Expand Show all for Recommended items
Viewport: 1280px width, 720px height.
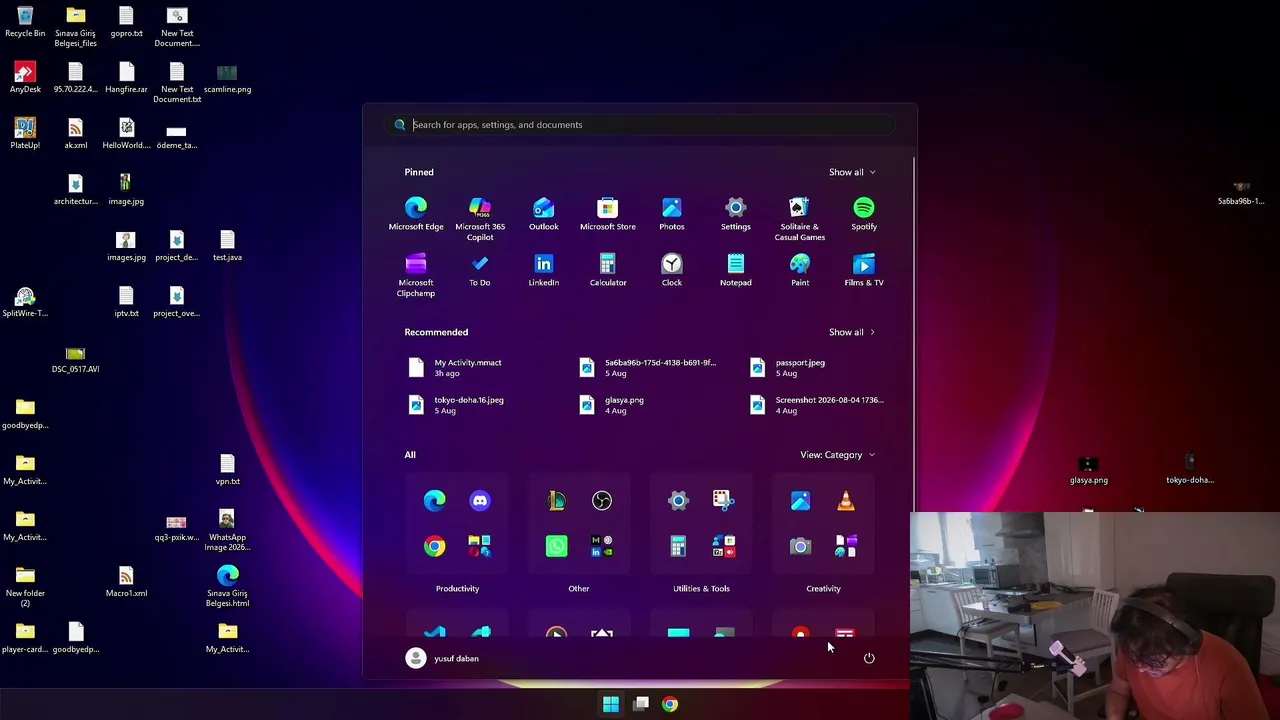(x=852, y=332)
